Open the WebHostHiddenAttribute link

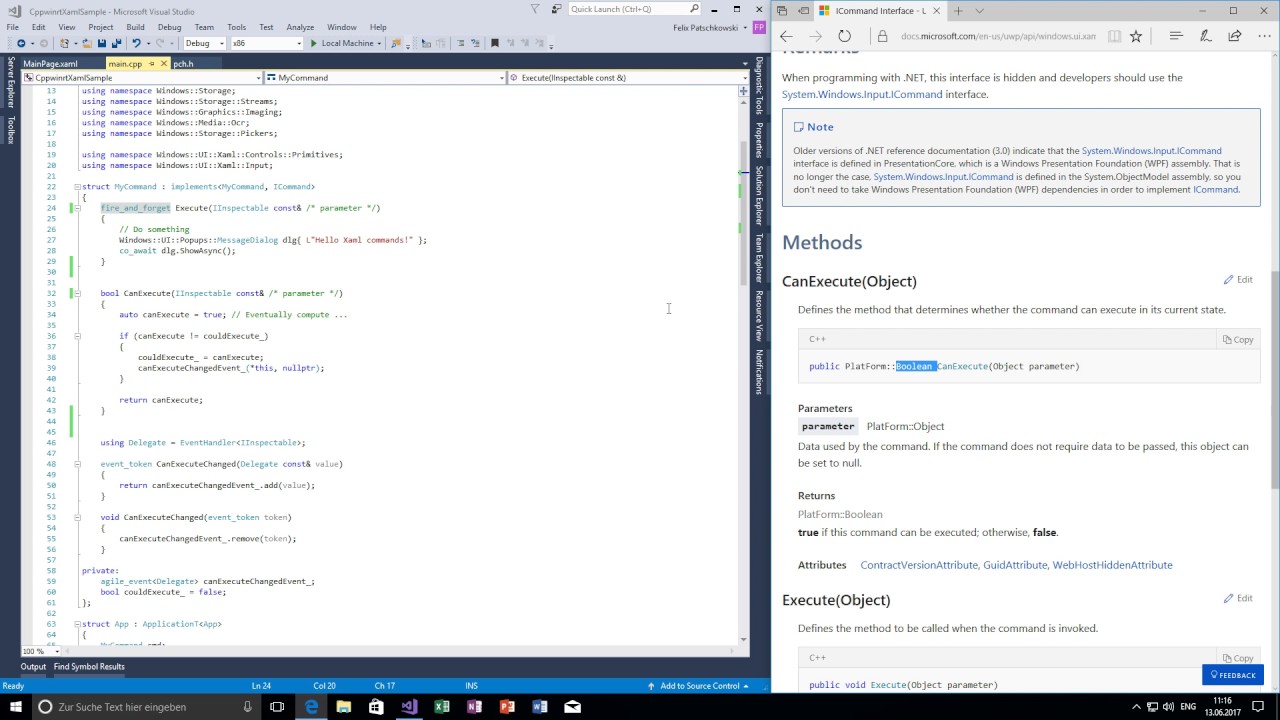point(1112,565)
